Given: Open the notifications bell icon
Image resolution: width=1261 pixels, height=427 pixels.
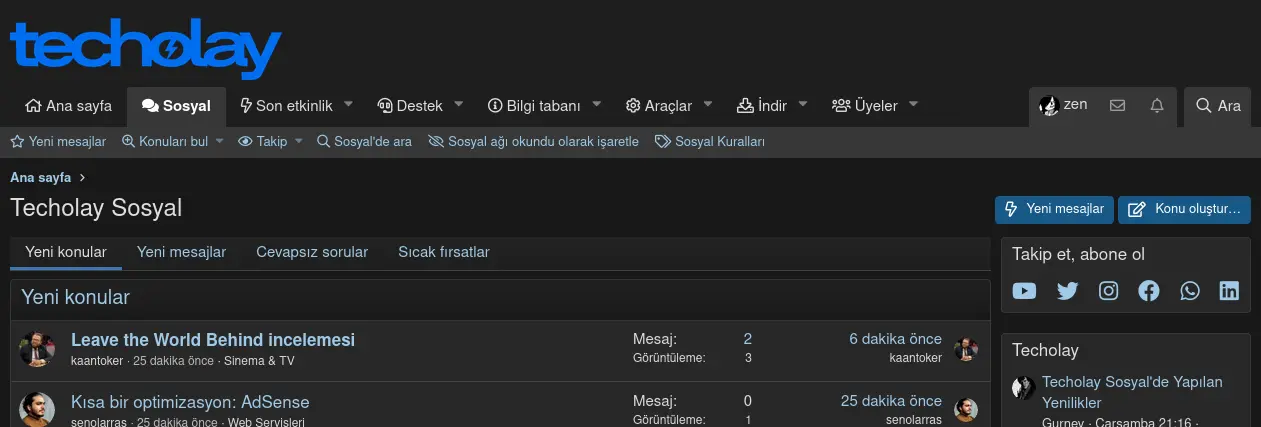Looking at the screenshot, I should point(1157,105).
